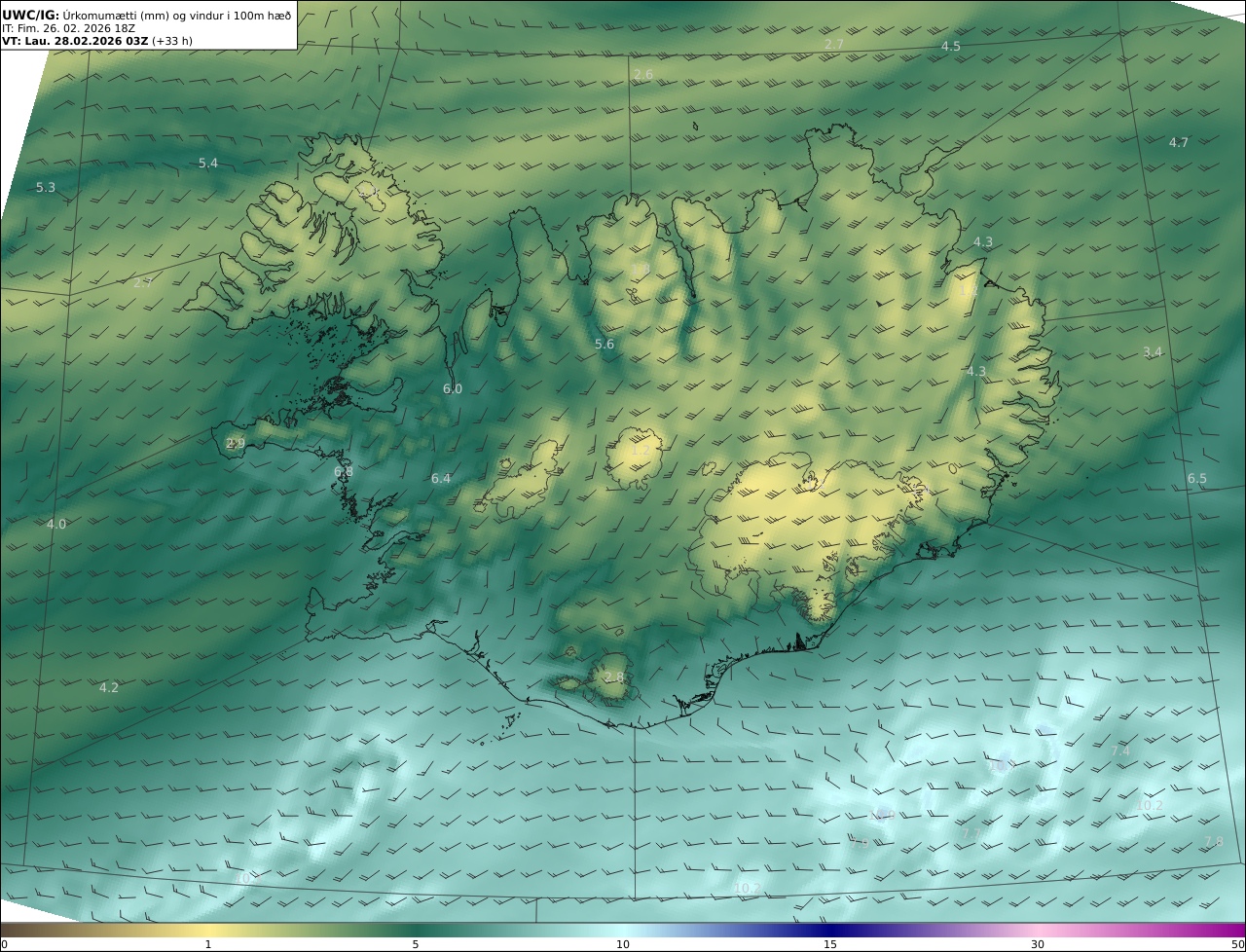
Task: Click the UWC/IG map title text
Action: click(147, 15)
